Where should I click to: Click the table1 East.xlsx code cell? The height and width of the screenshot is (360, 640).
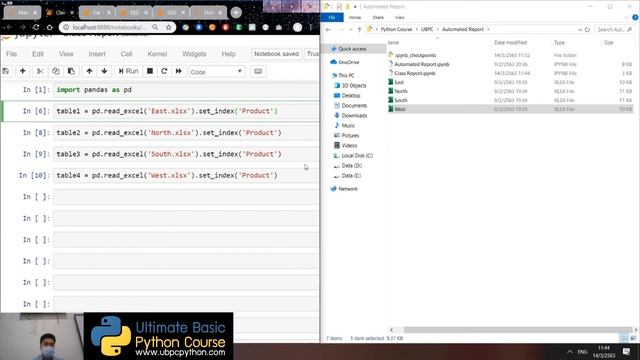pyautogui.click(x=186, y=111)
